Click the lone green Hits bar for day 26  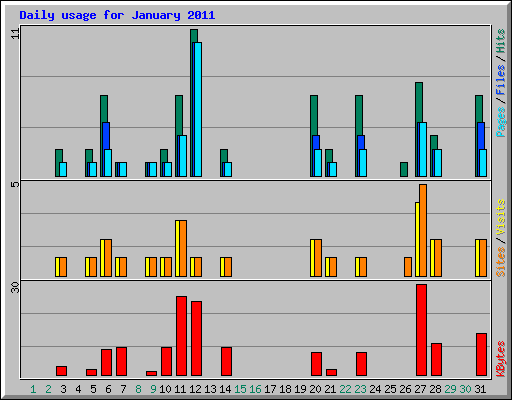(x=404, y=169)
